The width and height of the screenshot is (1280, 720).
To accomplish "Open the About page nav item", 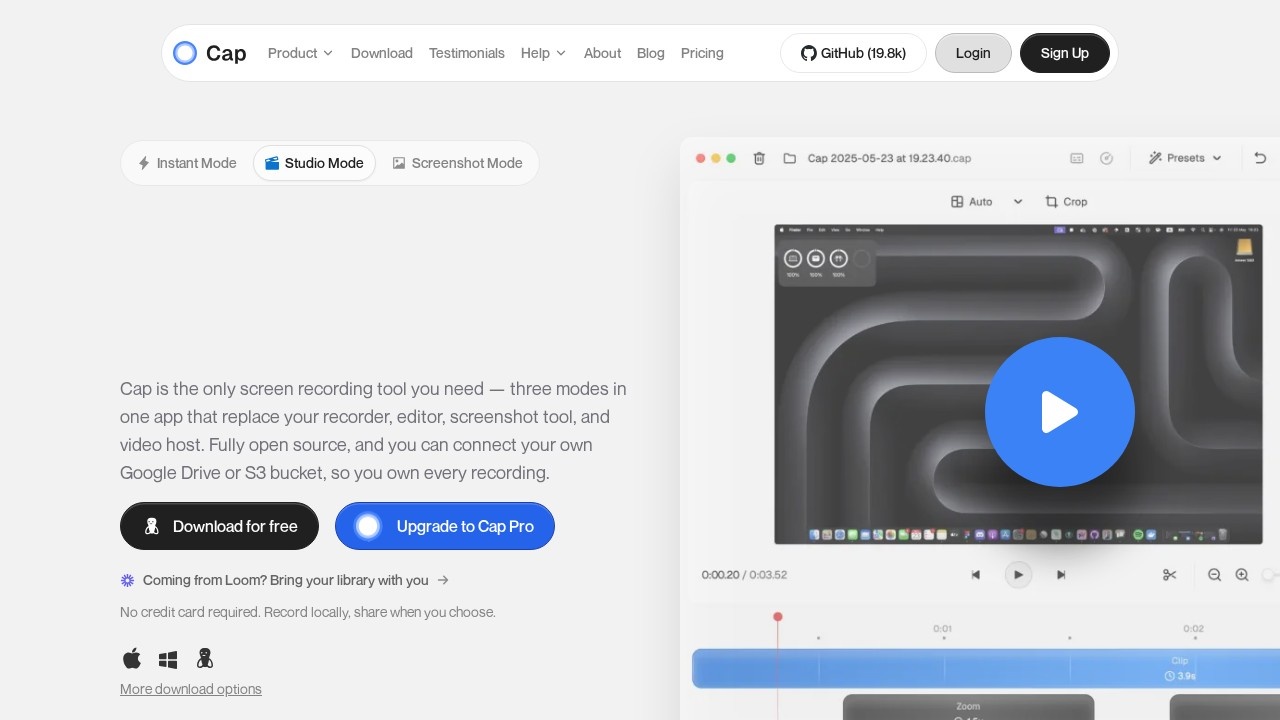I will 602,53.
